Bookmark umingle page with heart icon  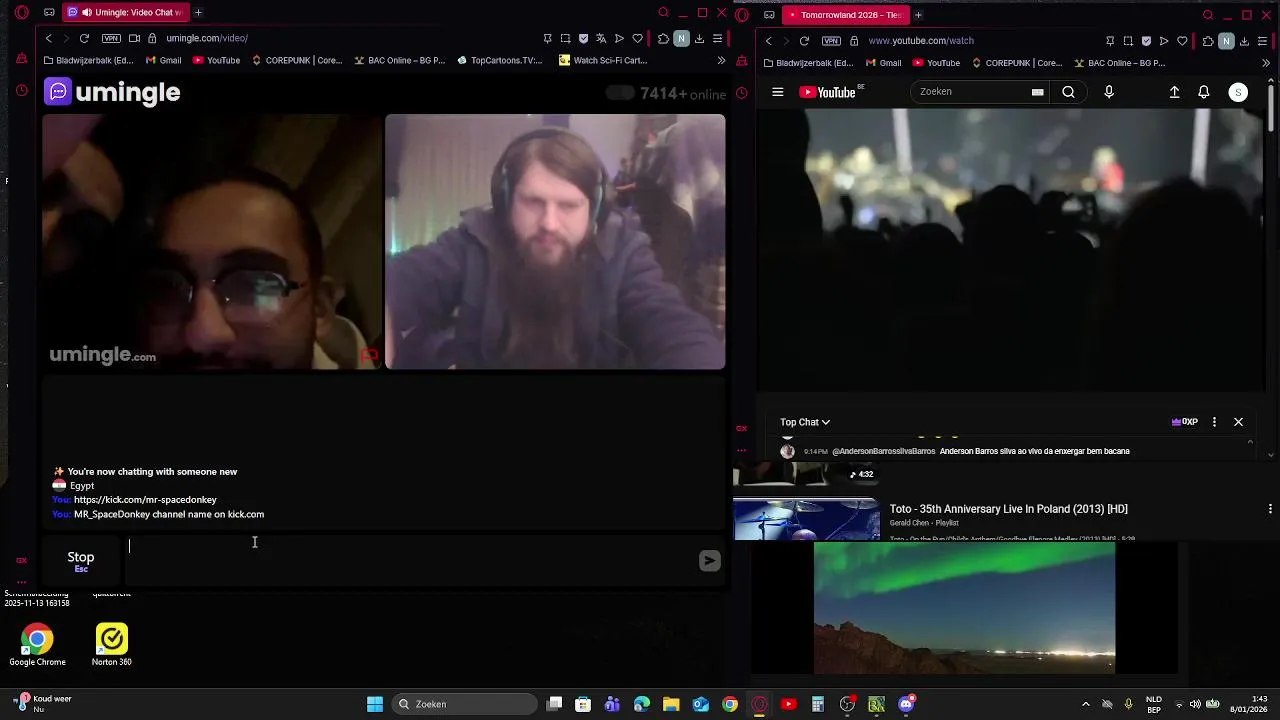pos(637,38)
